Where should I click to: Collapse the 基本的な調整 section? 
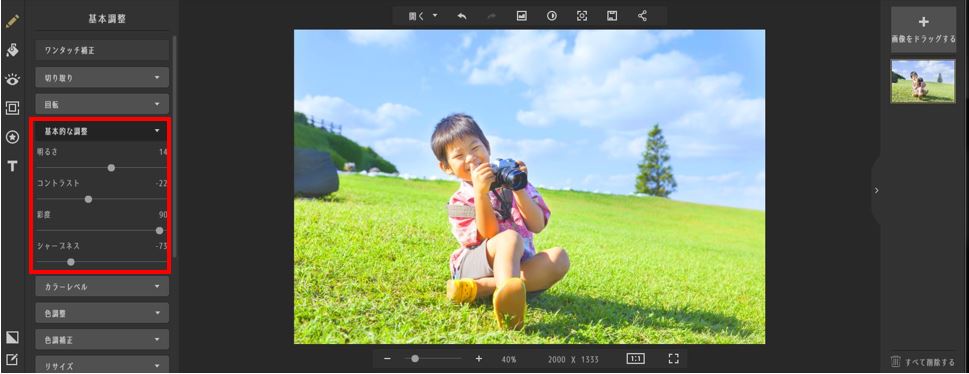coord(102,131)
